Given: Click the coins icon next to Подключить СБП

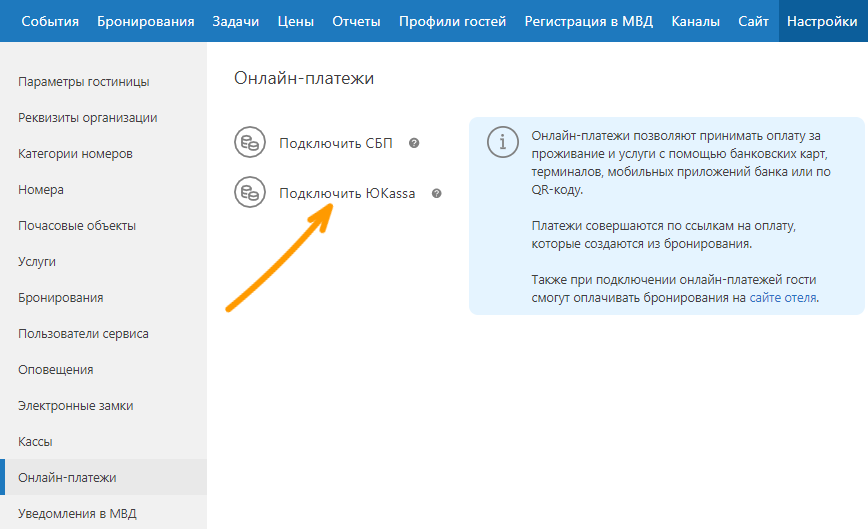Looking at the screenshot, I should click(x=250, y=142).
